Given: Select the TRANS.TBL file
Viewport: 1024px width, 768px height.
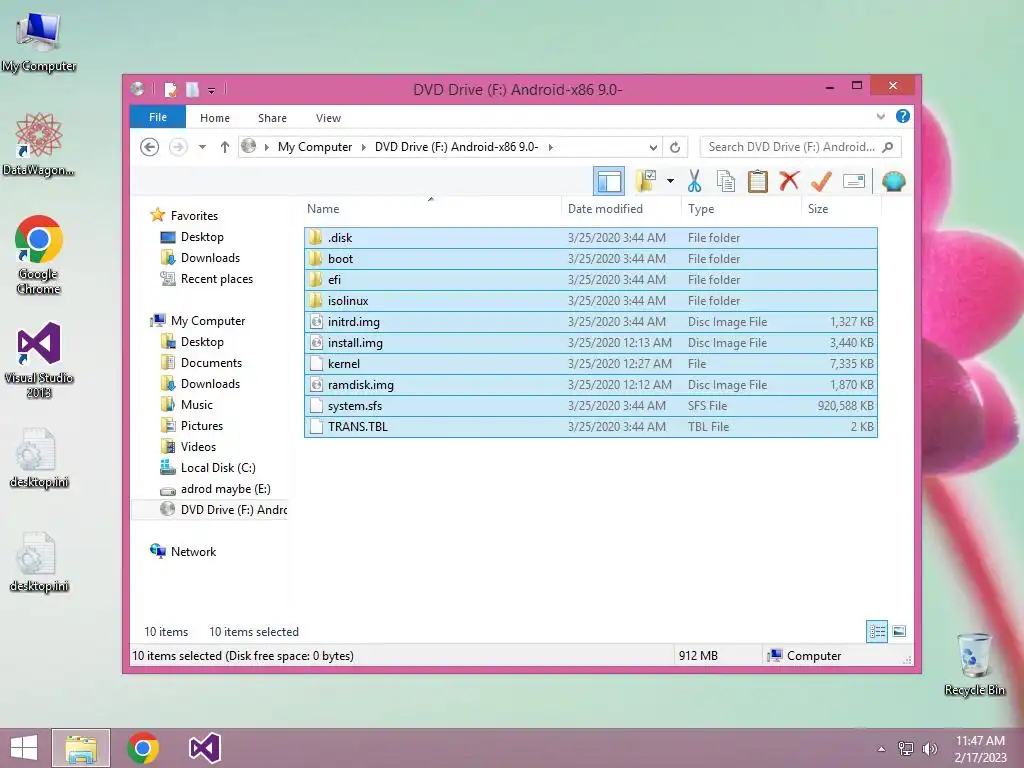Looking at the screenshot, I should (x=590, y=426).
